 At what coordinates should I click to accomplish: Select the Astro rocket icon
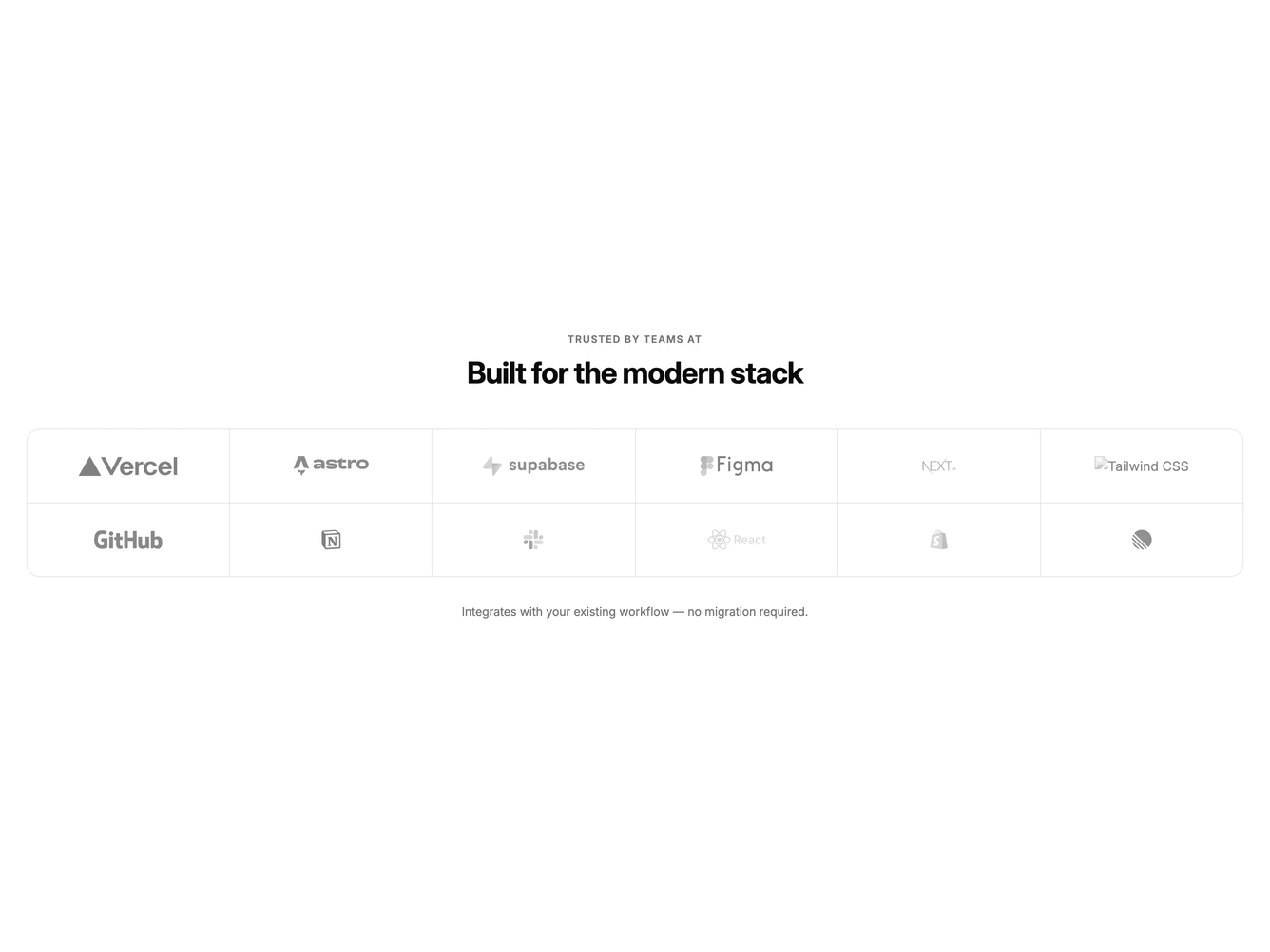coord(301,465)
